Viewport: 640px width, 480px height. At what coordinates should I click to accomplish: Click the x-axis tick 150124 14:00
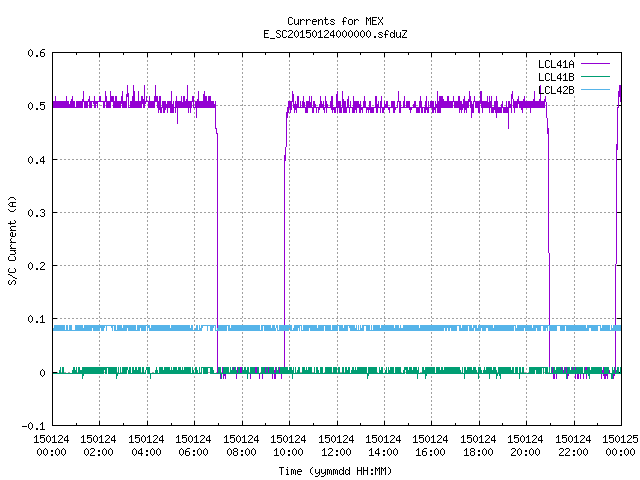pyautogui.click(x=383, y=446)
